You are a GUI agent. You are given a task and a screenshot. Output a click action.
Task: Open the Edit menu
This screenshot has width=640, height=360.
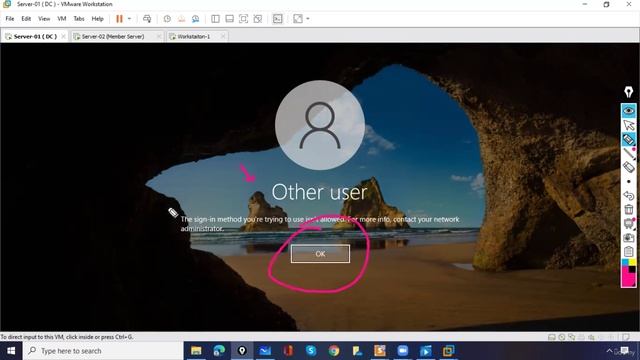[26, 19]
